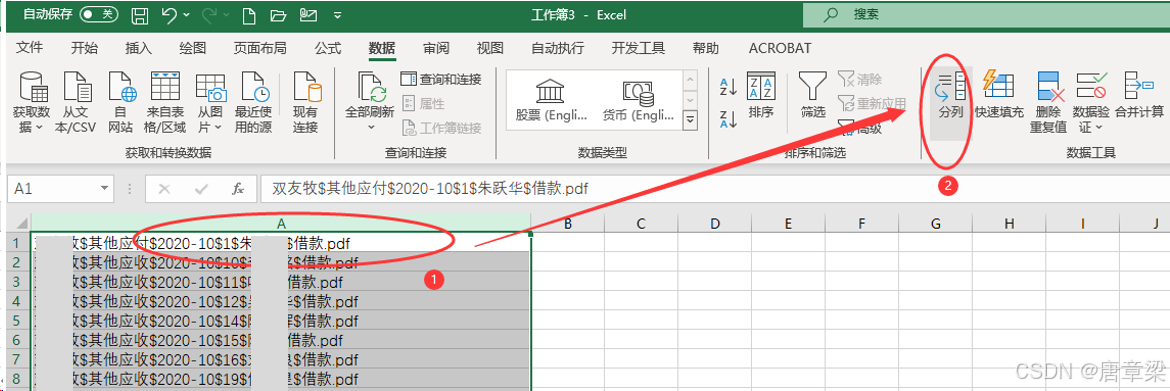Click the Save disk icon
1170x391 pixels.
tap(139, 15)
